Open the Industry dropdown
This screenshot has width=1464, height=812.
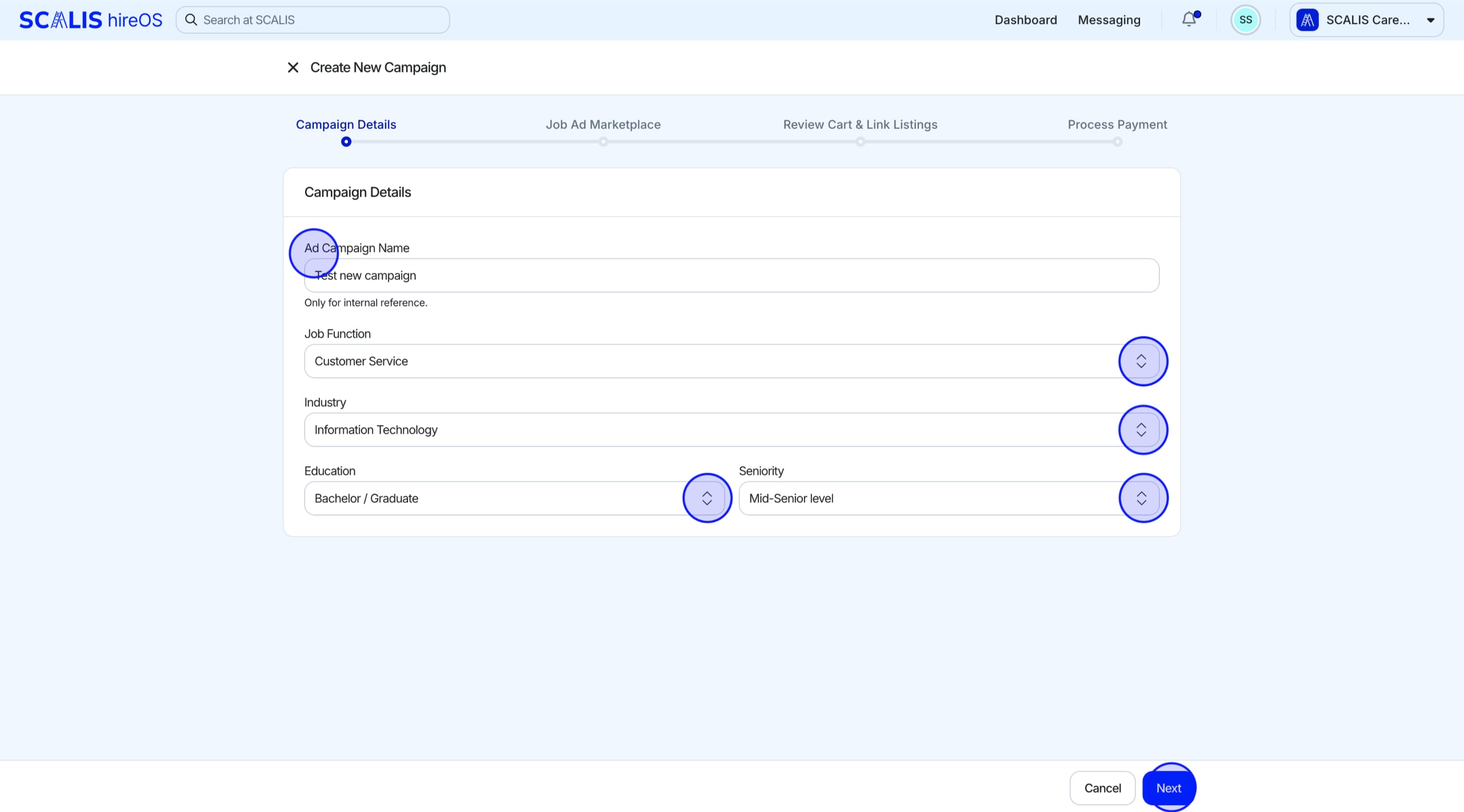point(732,430)
